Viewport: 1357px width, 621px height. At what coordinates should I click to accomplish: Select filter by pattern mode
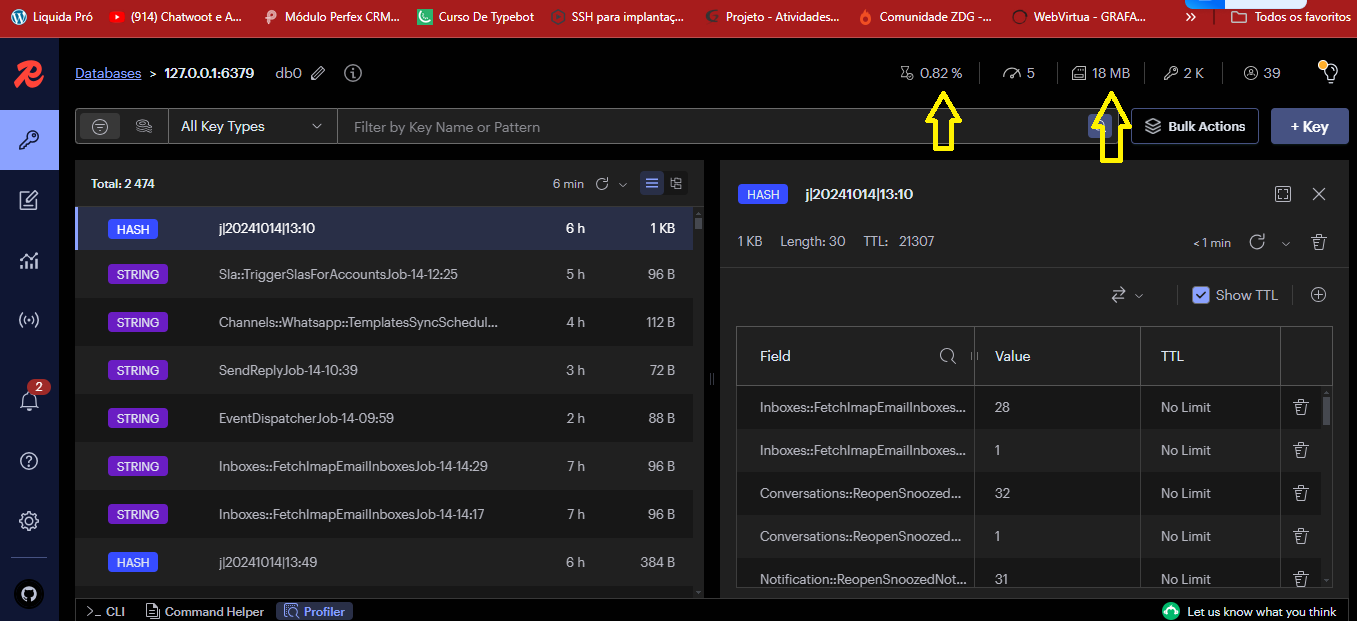[100, 127]
